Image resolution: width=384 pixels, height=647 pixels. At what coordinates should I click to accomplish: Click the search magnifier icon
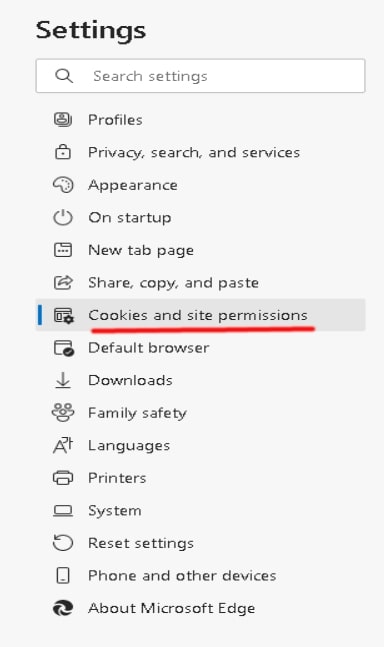pyautogui.click(x=64, y=76)
